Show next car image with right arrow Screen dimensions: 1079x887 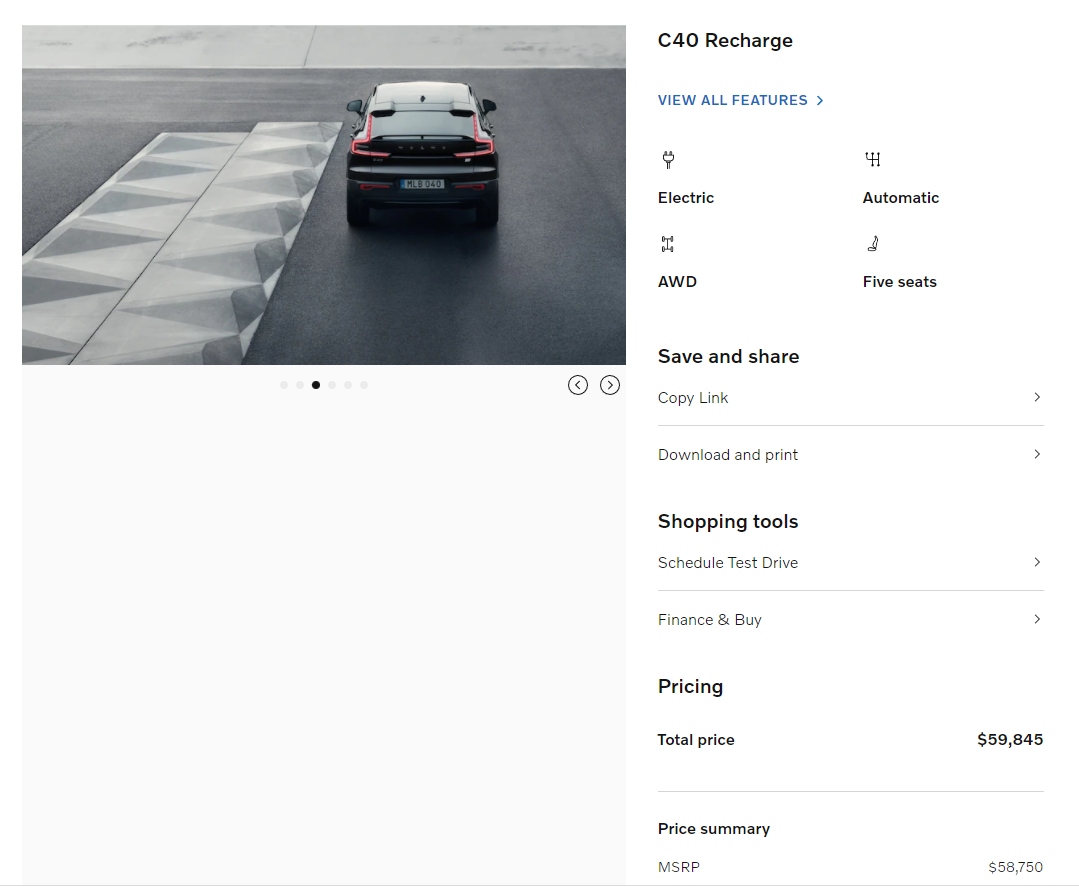pos(610,385)
